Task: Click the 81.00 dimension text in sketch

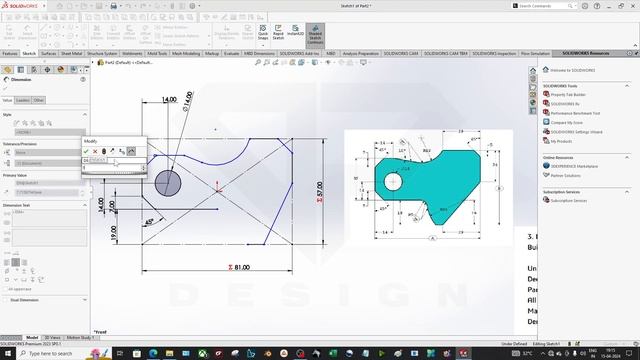Action: [242, 267]
